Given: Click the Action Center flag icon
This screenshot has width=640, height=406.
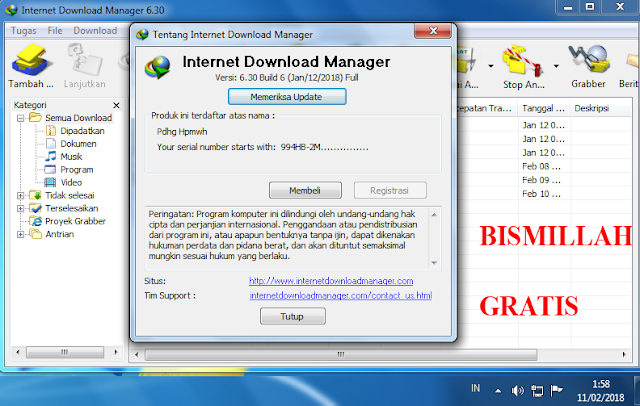Looking at the screenshot, I should (556, 390).
